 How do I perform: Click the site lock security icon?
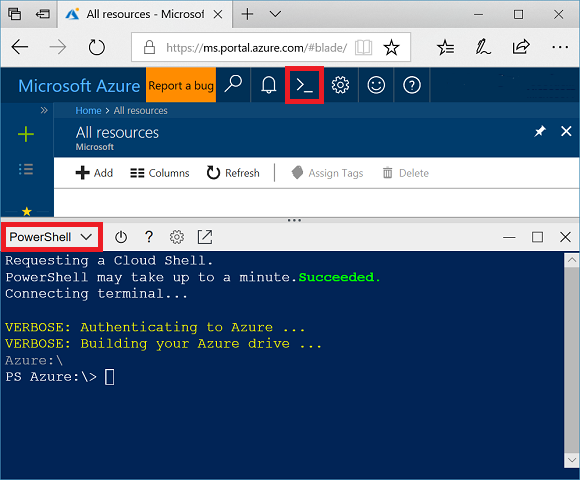149,47
